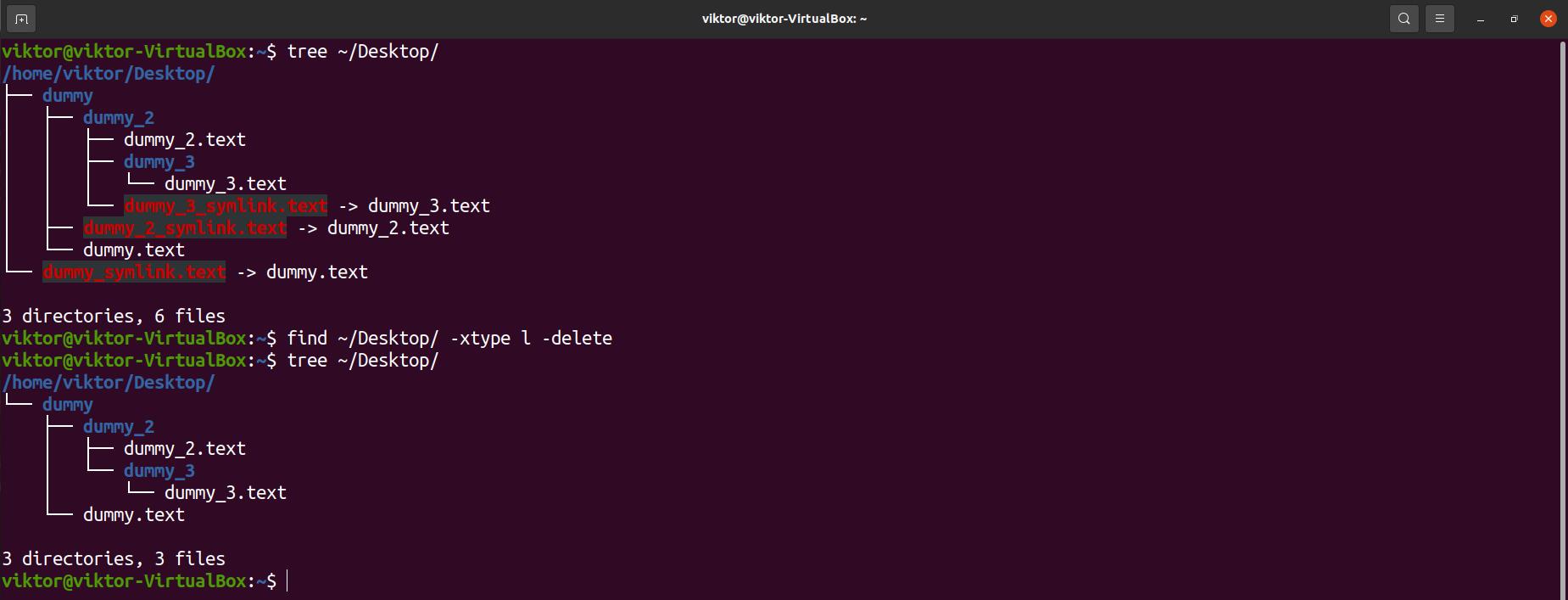Click the "3 directories, 6 files" summary line

coord(114,316)
